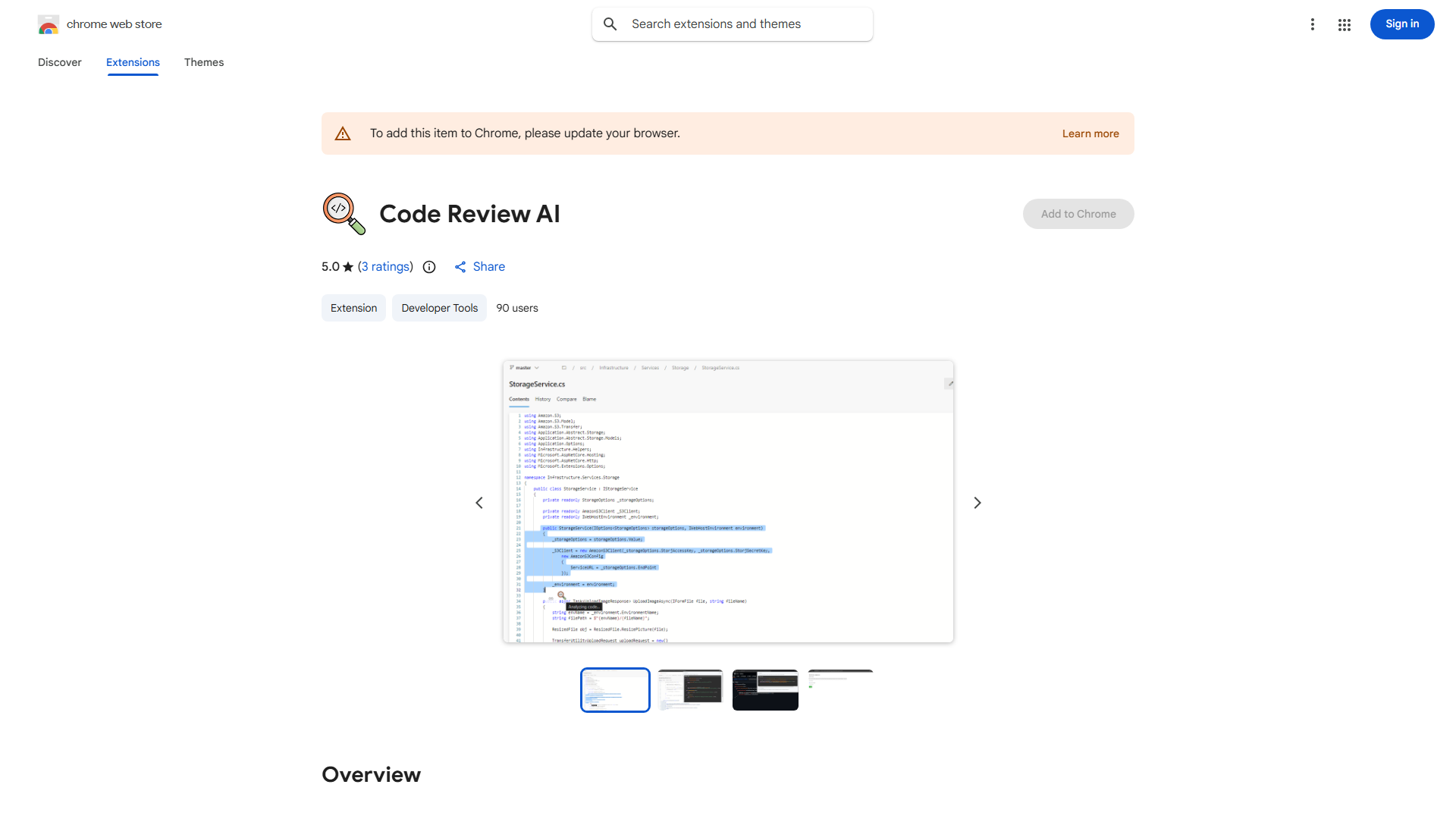The width and height of the screenshot is (1456, 819).
Task: Open the (3 ratings) link
Action: coord(385,266)
